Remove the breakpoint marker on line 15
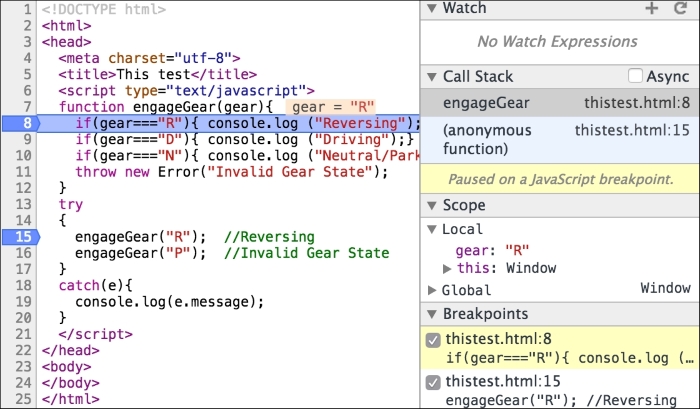The height and width of the screenshot is (409, 700). click(x=21, y=237)
